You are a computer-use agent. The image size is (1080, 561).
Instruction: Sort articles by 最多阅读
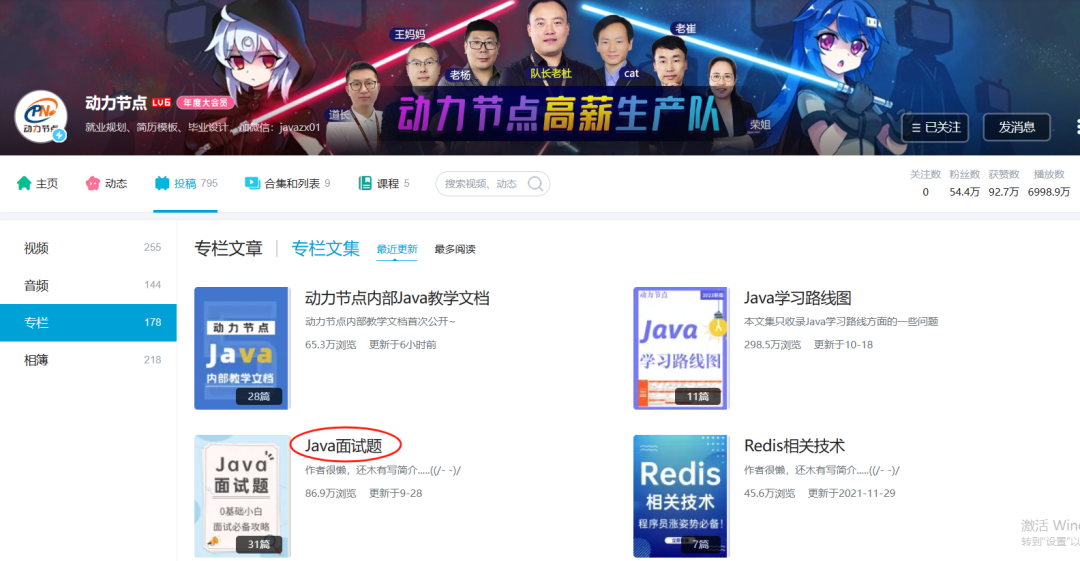pyautogui.click(x=454, y=249)
